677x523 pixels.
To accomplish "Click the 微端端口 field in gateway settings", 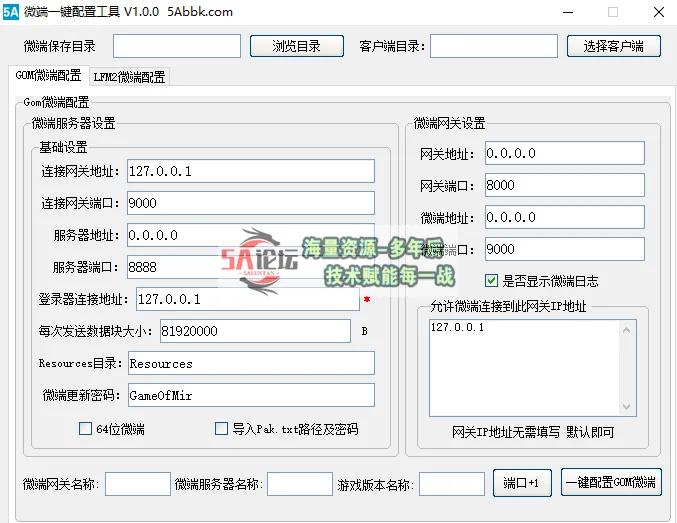I will tap(565, 249).
